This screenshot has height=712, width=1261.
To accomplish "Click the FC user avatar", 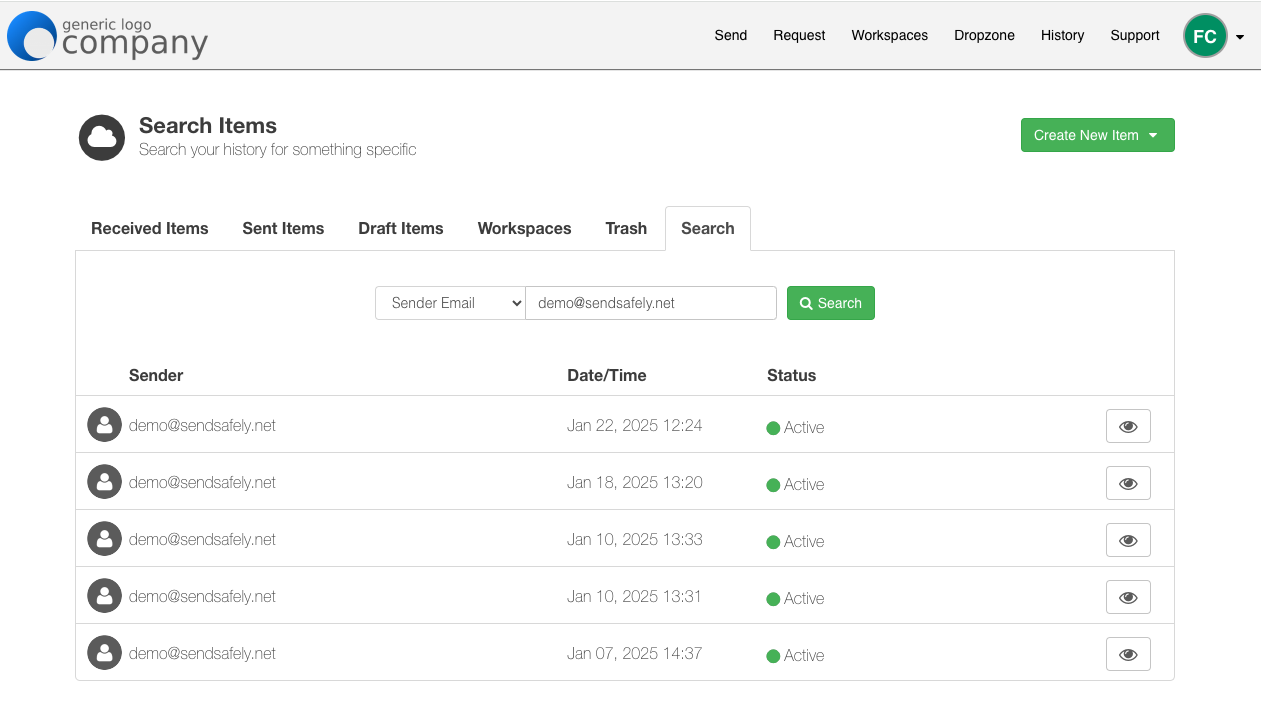I will [x=1205, y=36].
